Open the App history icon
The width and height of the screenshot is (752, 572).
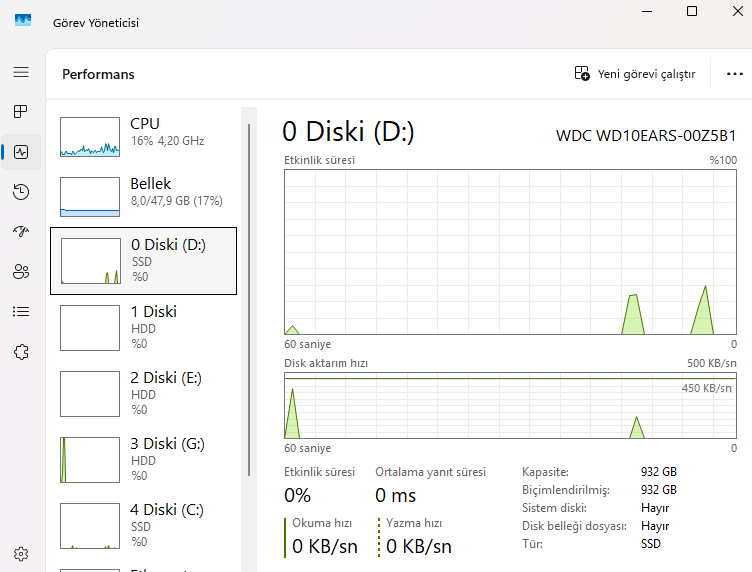coord(21,192)
